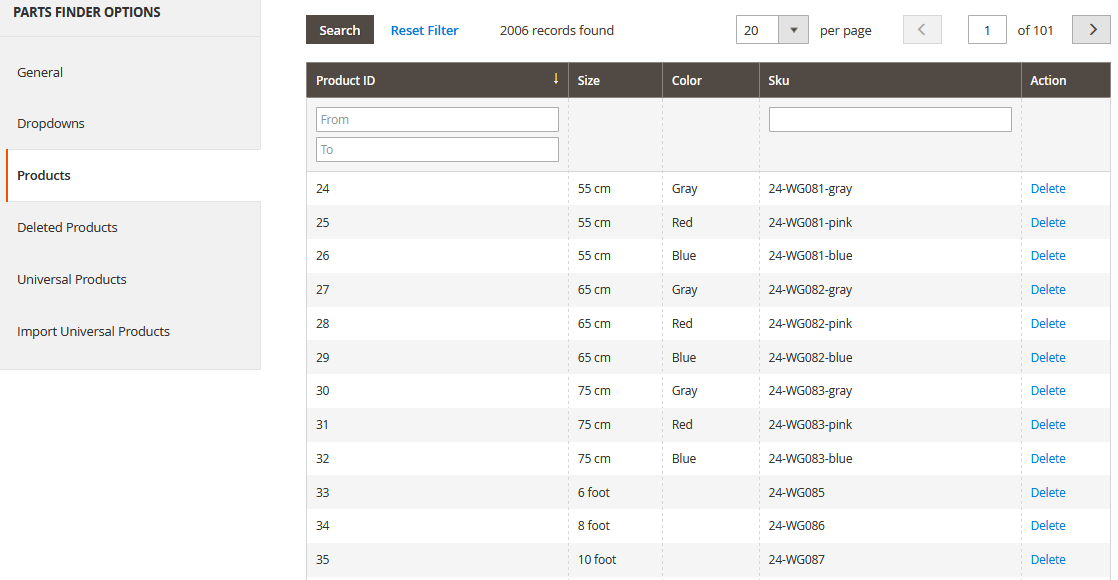Image resolution: width=1118 pixels, height=580 pixels.
Task: Sort by the Product ID column header
Action: (x=437, y=80)
